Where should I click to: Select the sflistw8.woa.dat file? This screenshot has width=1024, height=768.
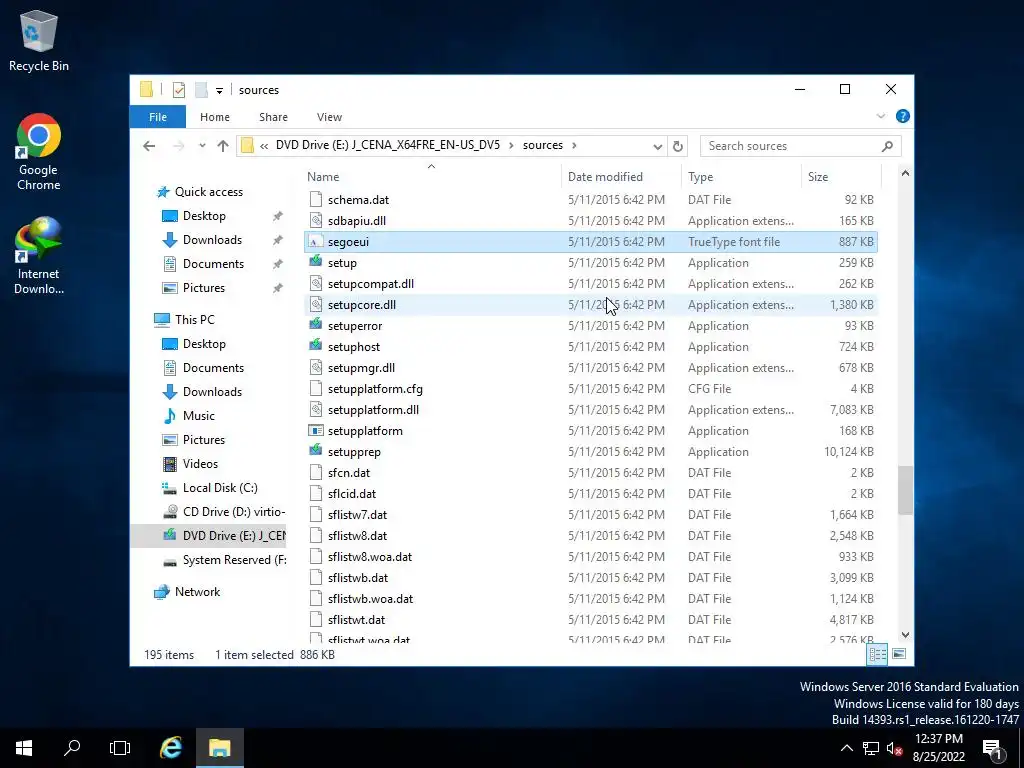(x=370, y=557)
